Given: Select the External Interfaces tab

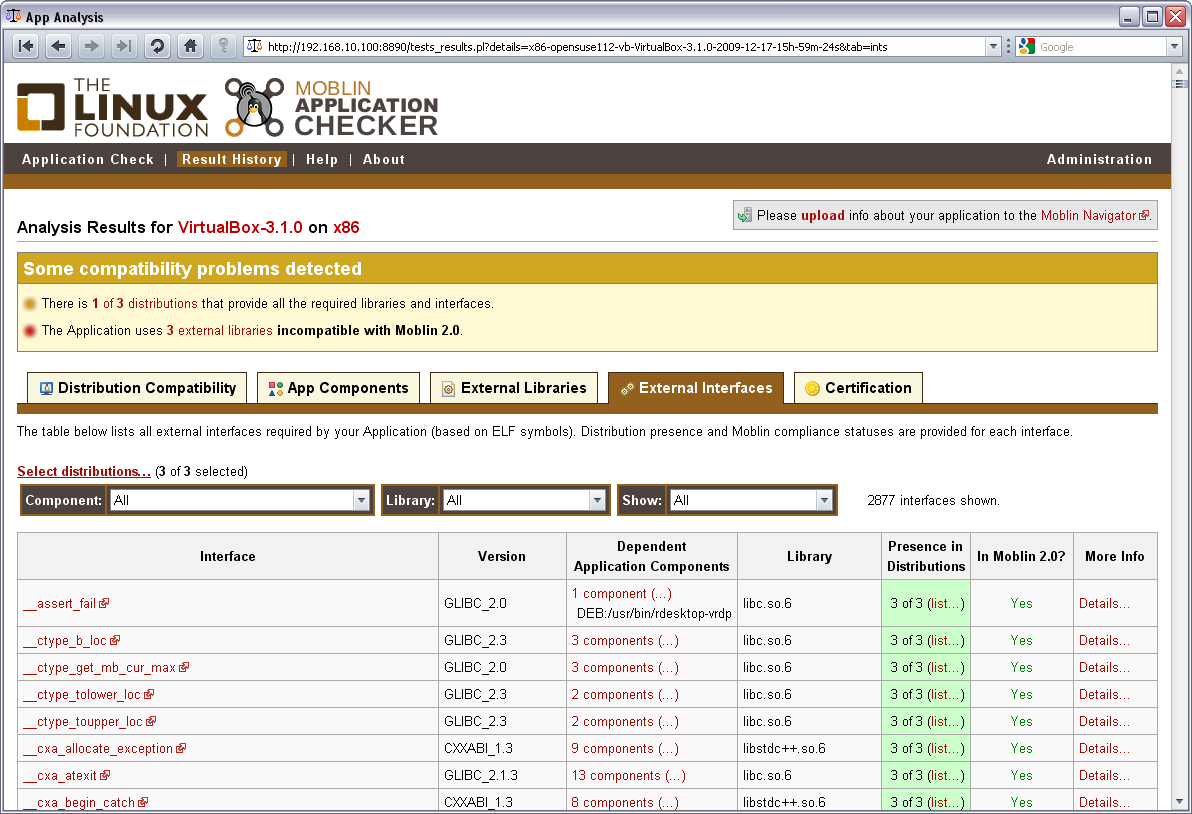Looking at the screenshot, I should tap(696, 388).
